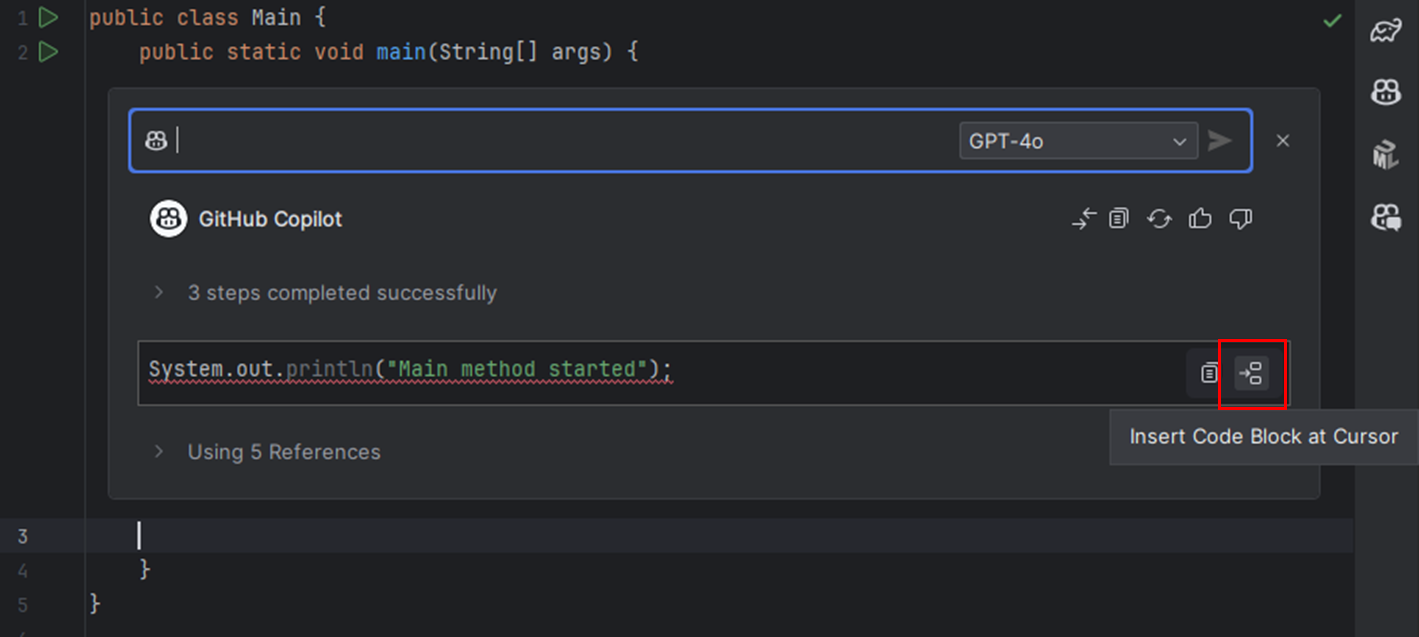Run the Main class from gutter
This screenshot has height=637, width=1419.
47,18
